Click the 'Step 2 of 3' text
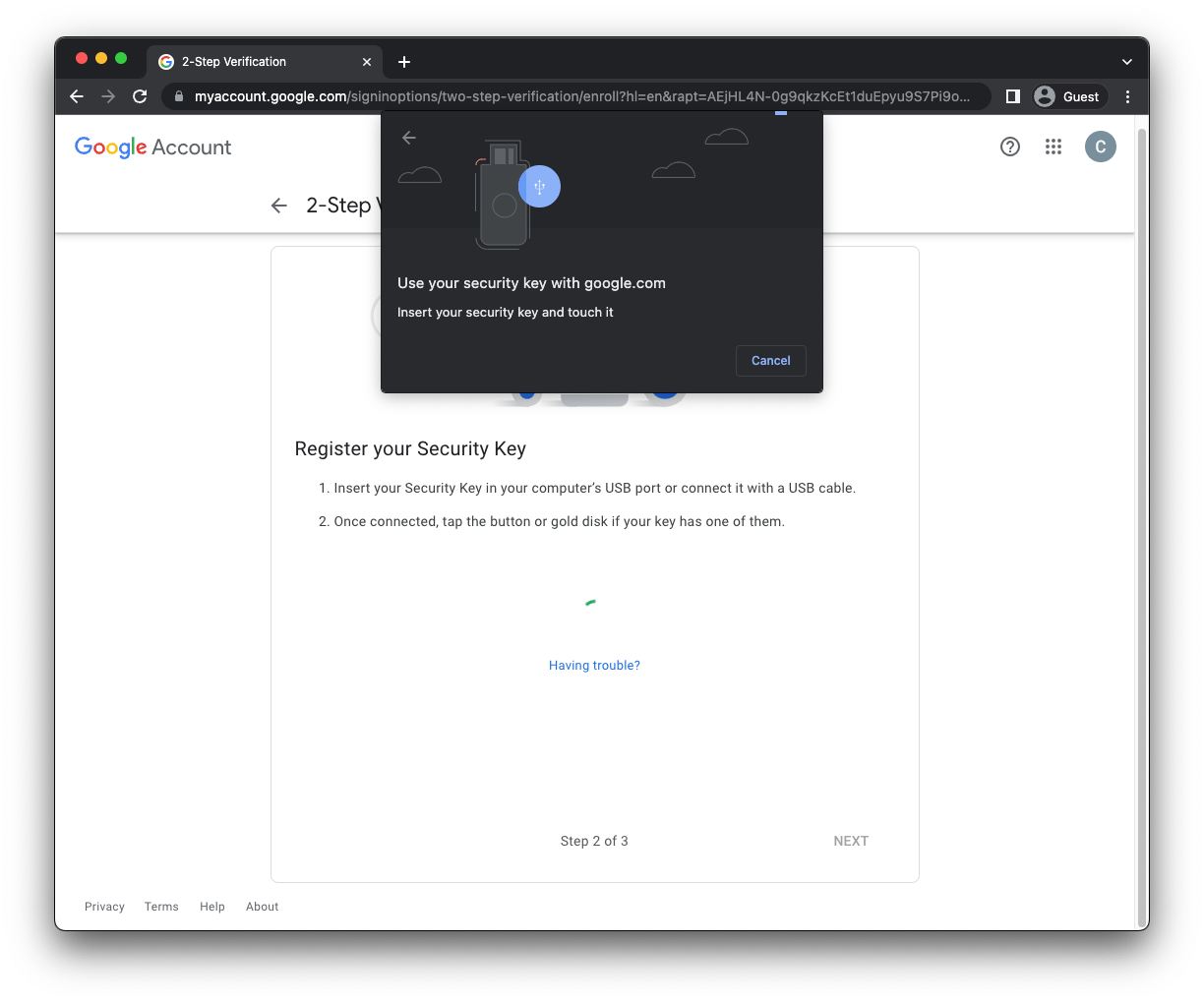This screenshot has width=1204, height=1003. [594, 841]
